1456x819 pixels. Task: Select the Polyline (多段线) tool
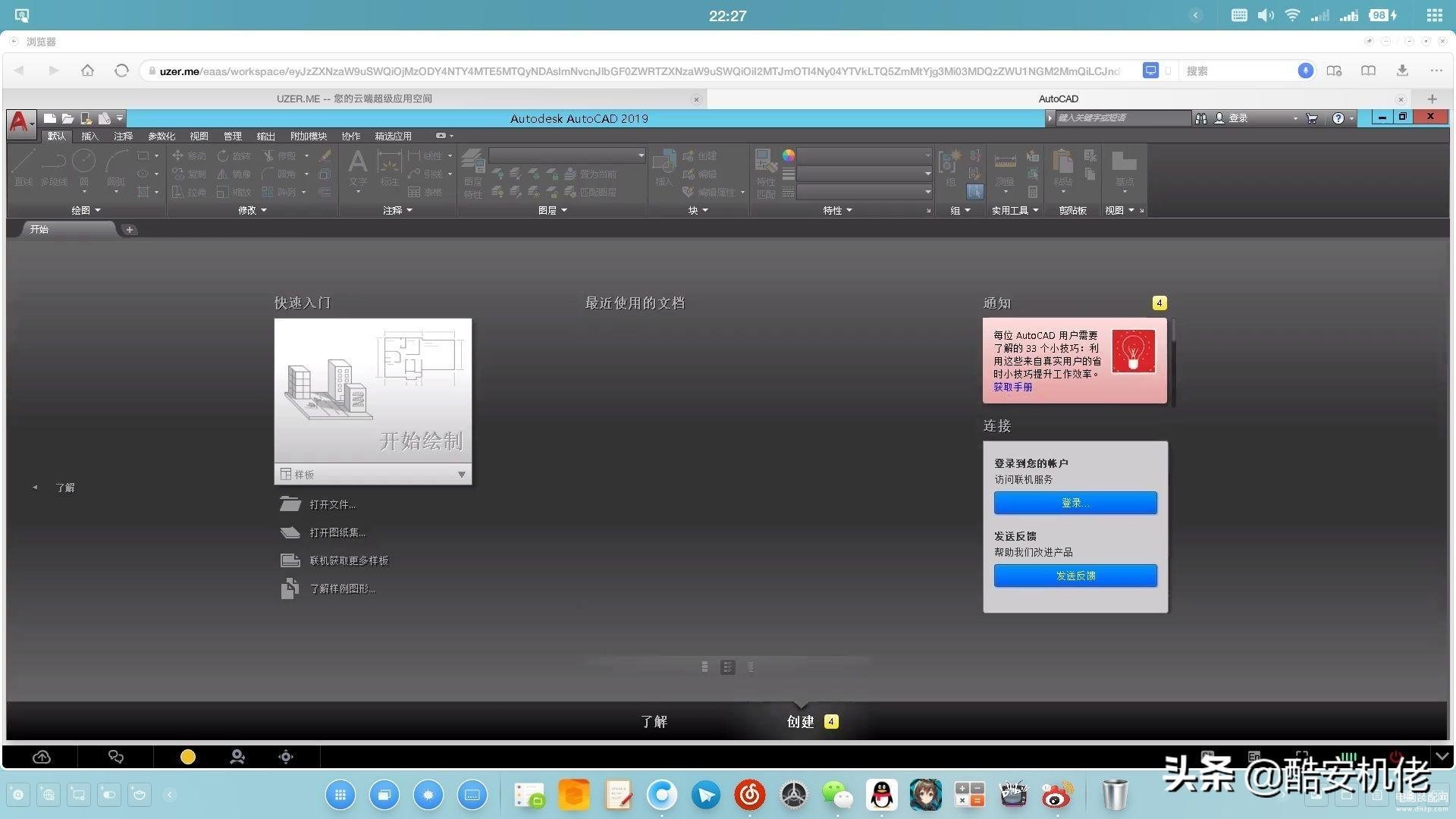[x=54, y=168]
